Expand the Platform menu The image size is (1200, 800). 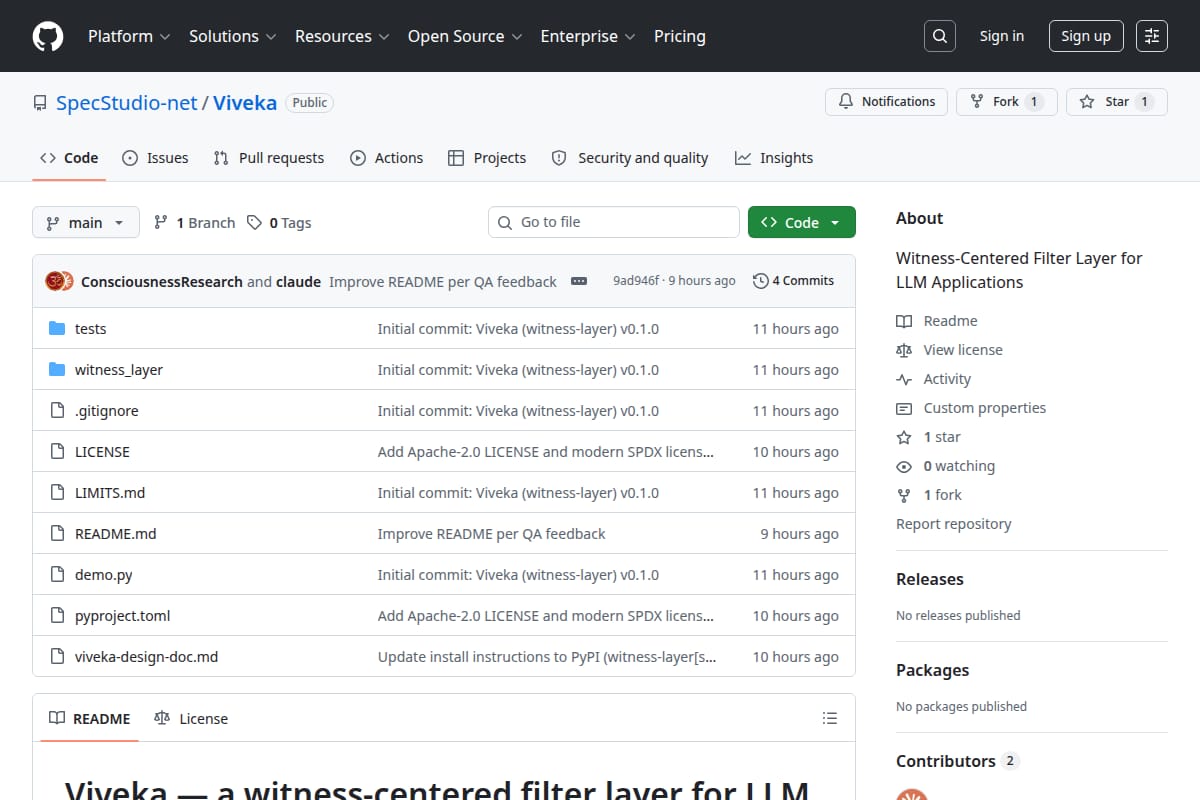(129, 36)
